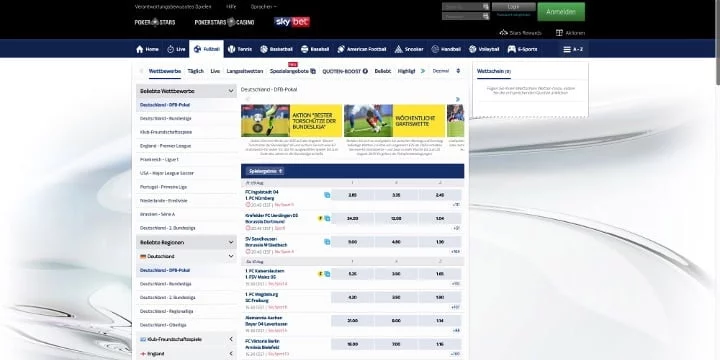720x360 pixels.
Task: Open the A-Z sports list menu
Action: (x=573, y=49)
